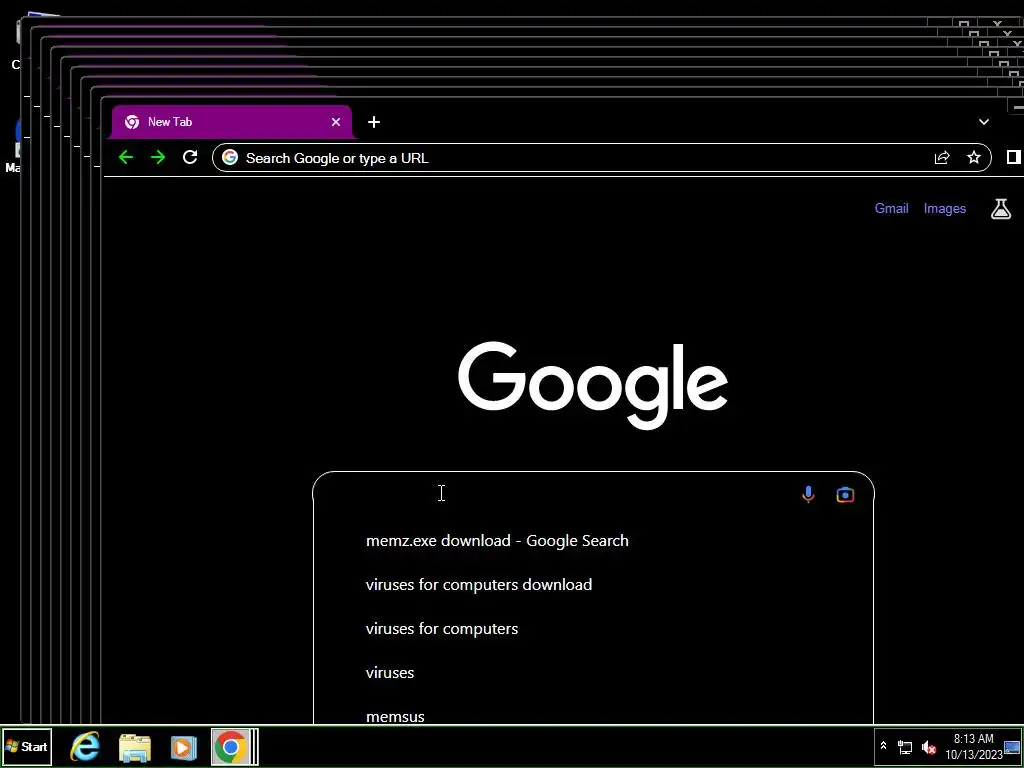Open the network tray icon

click(904, 747)
